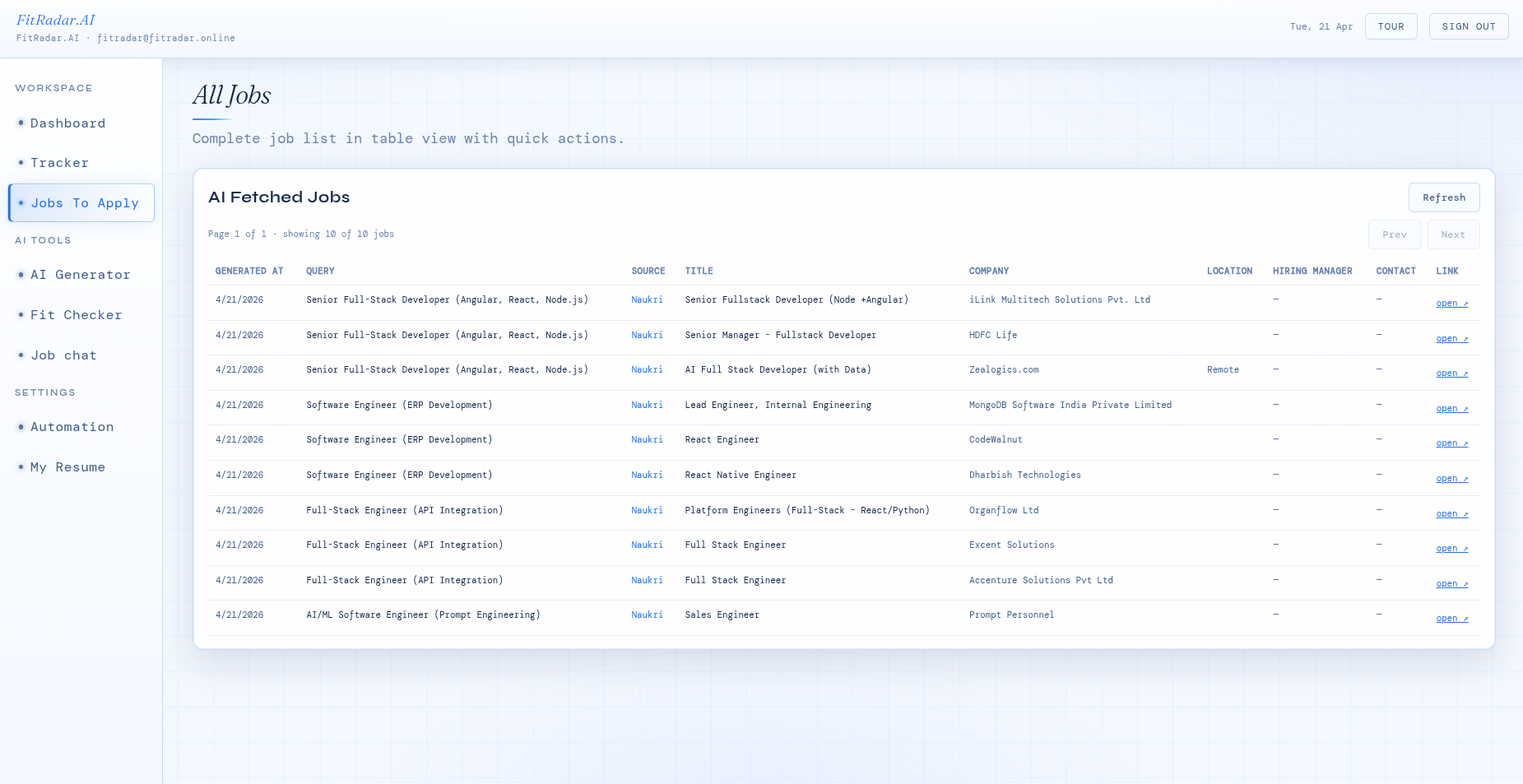This screenshot has width=1523, height=784.
Task: Click company 'Prompt Personnel'
Action: pos(1011,615)
